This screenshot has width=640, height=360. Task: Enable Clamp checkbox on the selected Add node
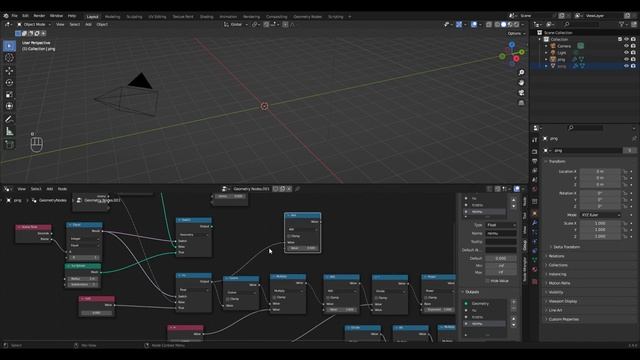click(289, 236)
